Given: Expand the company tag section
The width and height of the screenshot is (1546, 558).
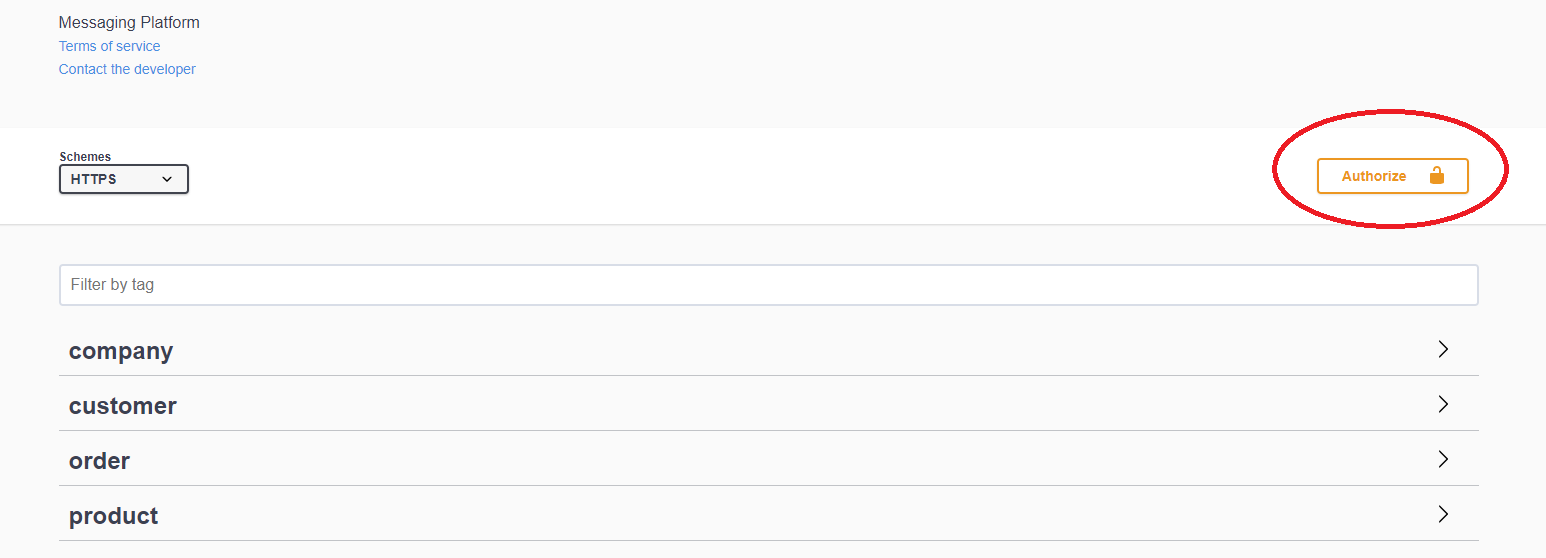Looking at the screenshot, I should pos(121,351).
